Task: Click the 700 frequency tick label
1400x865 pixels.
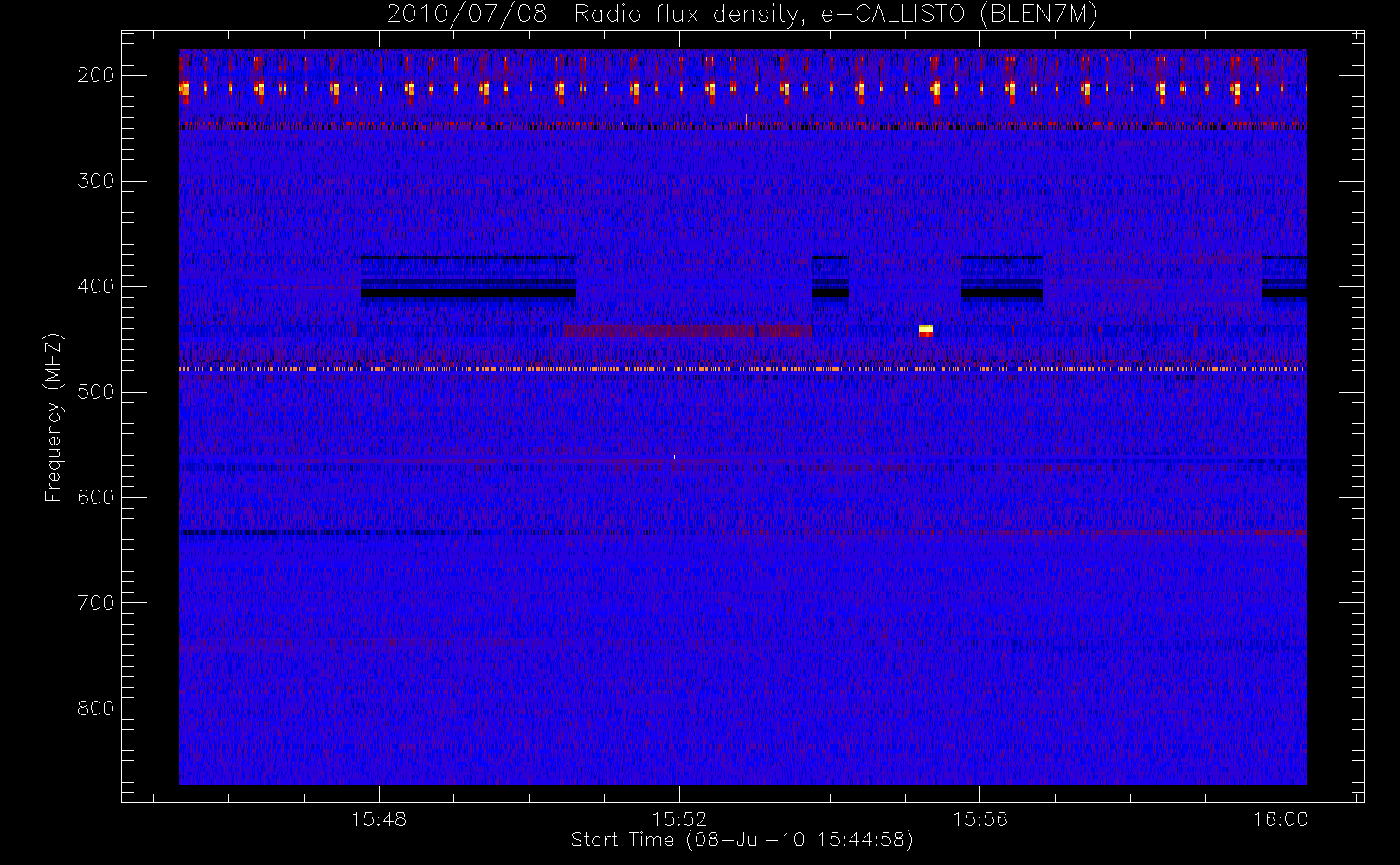Action: coord(95,603)
